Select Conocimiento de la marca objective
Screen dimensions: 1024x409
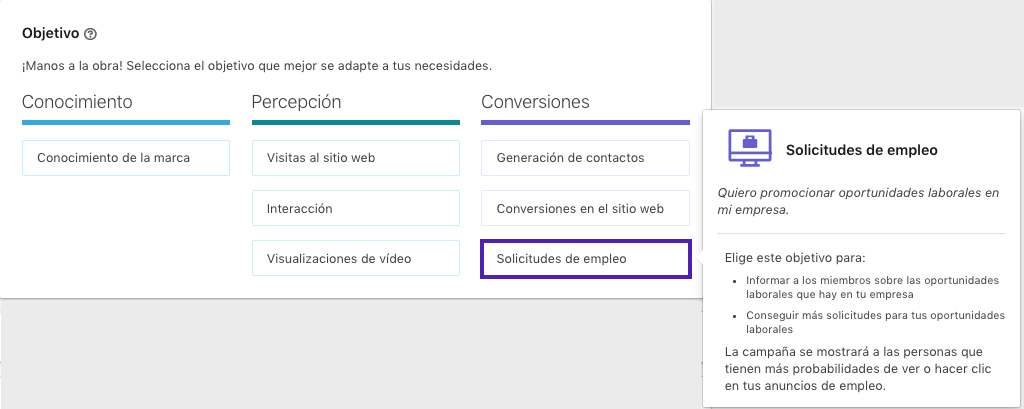(x=126, y=157)
